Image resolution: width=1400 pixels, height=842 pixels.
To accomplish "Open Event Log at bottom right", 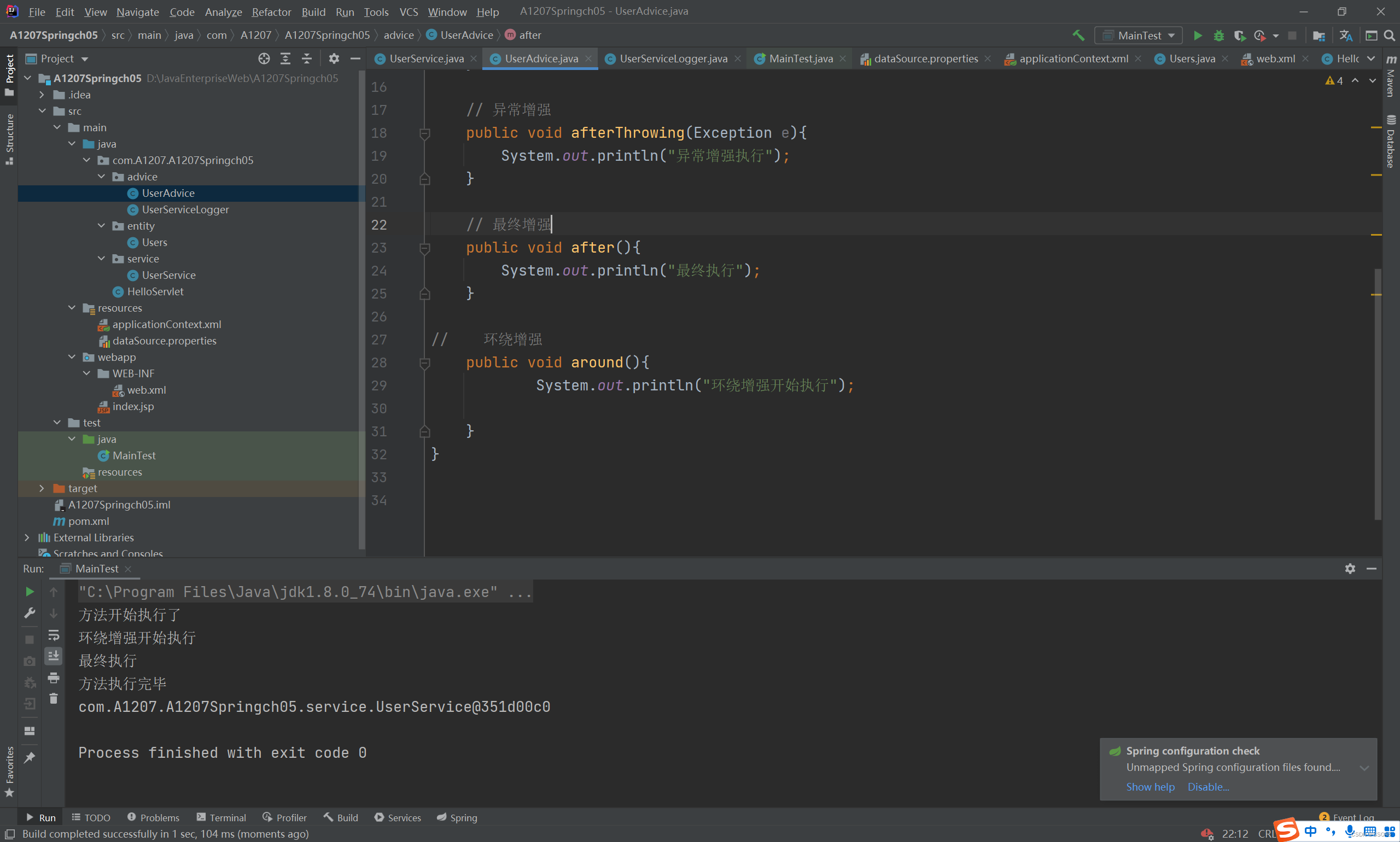I will point(1346,817).
